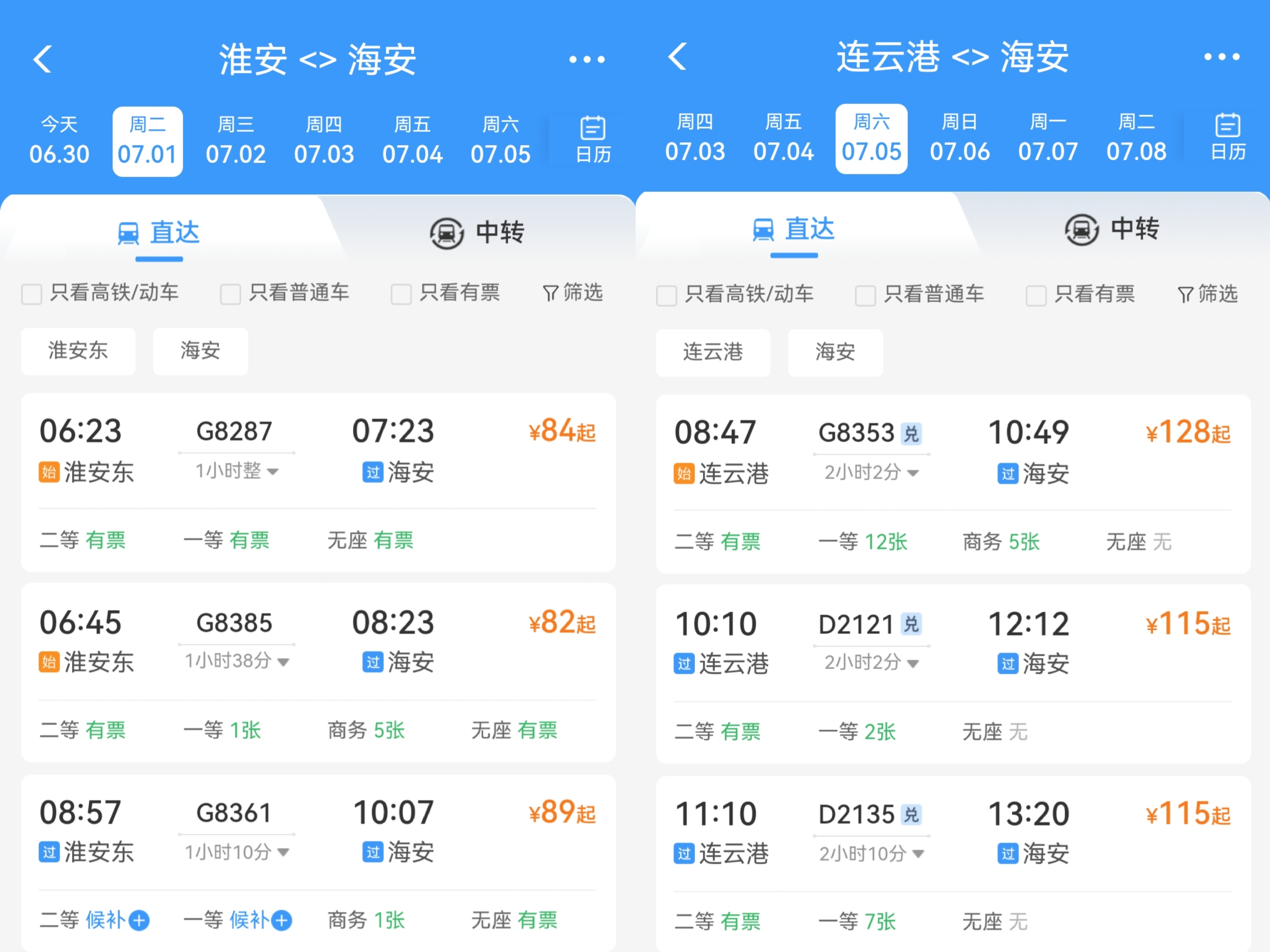1270x952 pixels.
Task: Tap the 候补 plus icon for 一等 on G8361
Action: [281, 920]
